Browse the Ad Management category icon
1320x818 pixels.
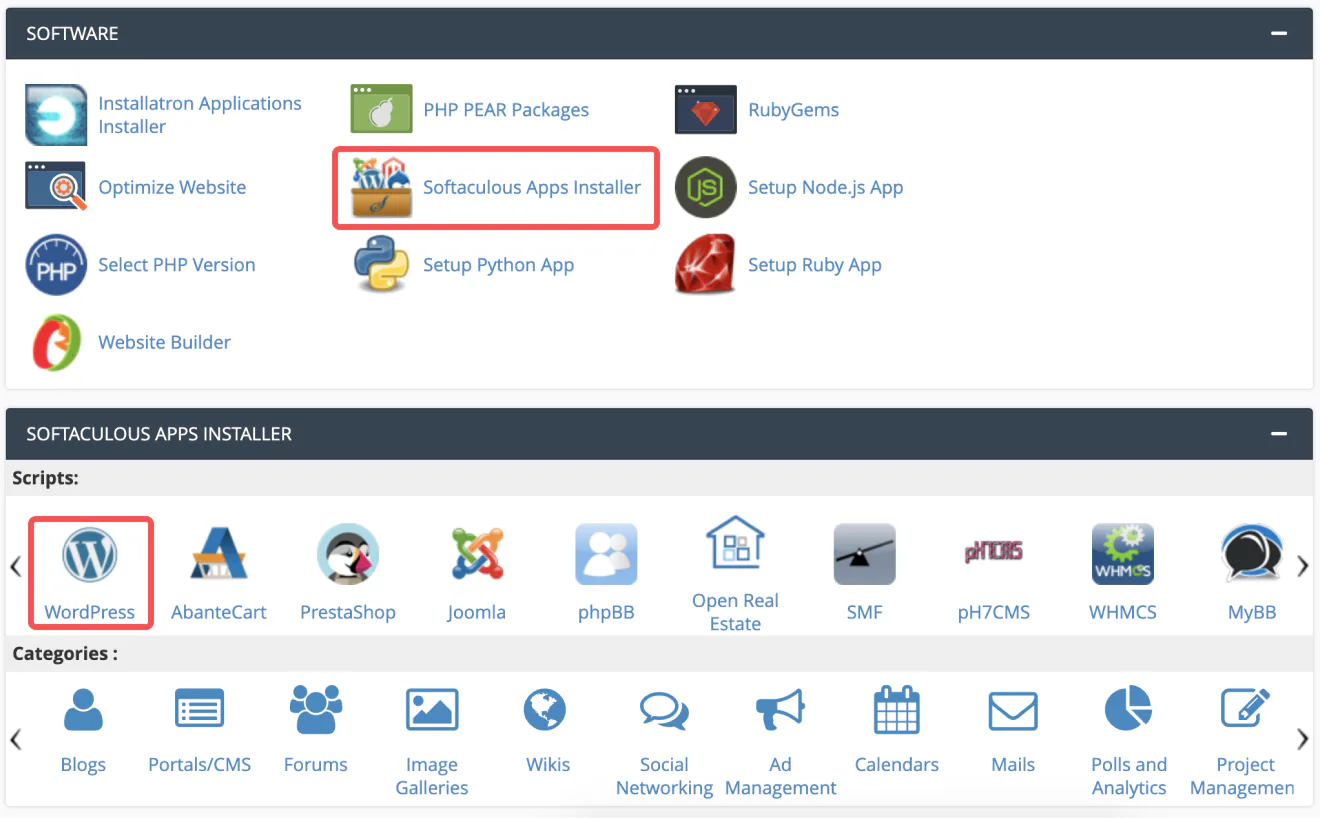pyautogui.click(x=780, y=711)
